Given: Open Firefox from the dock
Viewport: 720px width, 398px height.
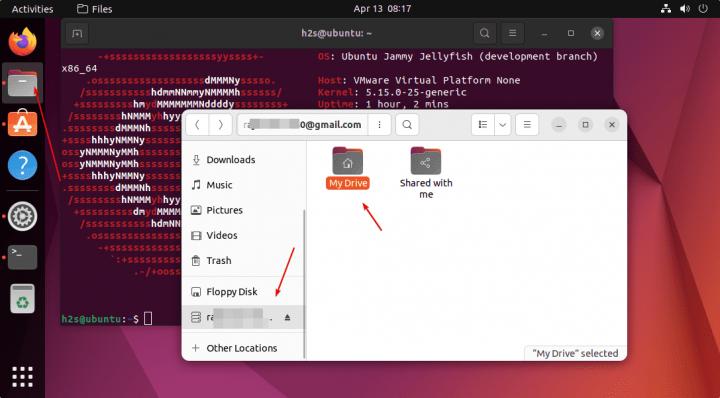Looking at the screenshot, I should (x=22, y=42).
